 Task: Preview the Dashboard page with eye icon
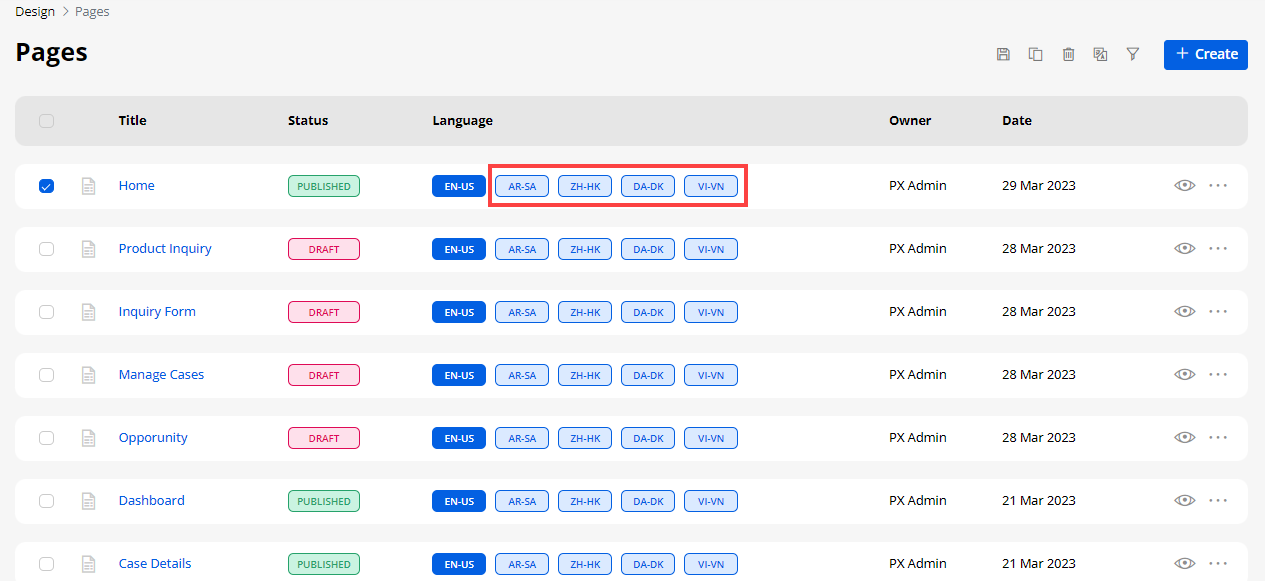[x=1185, y=500]
